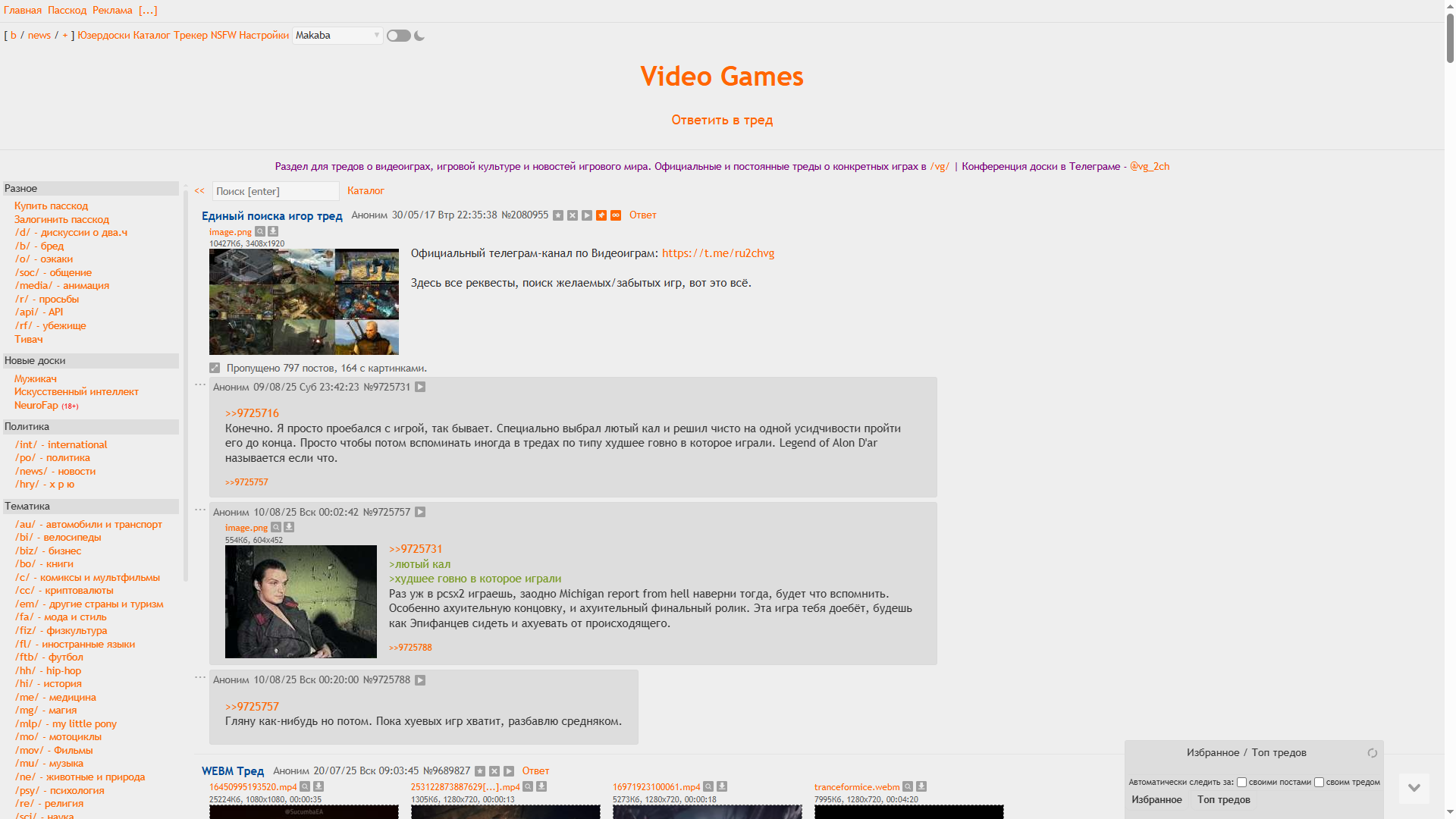Check the своим тредом checkbox

click(1319, 782)
